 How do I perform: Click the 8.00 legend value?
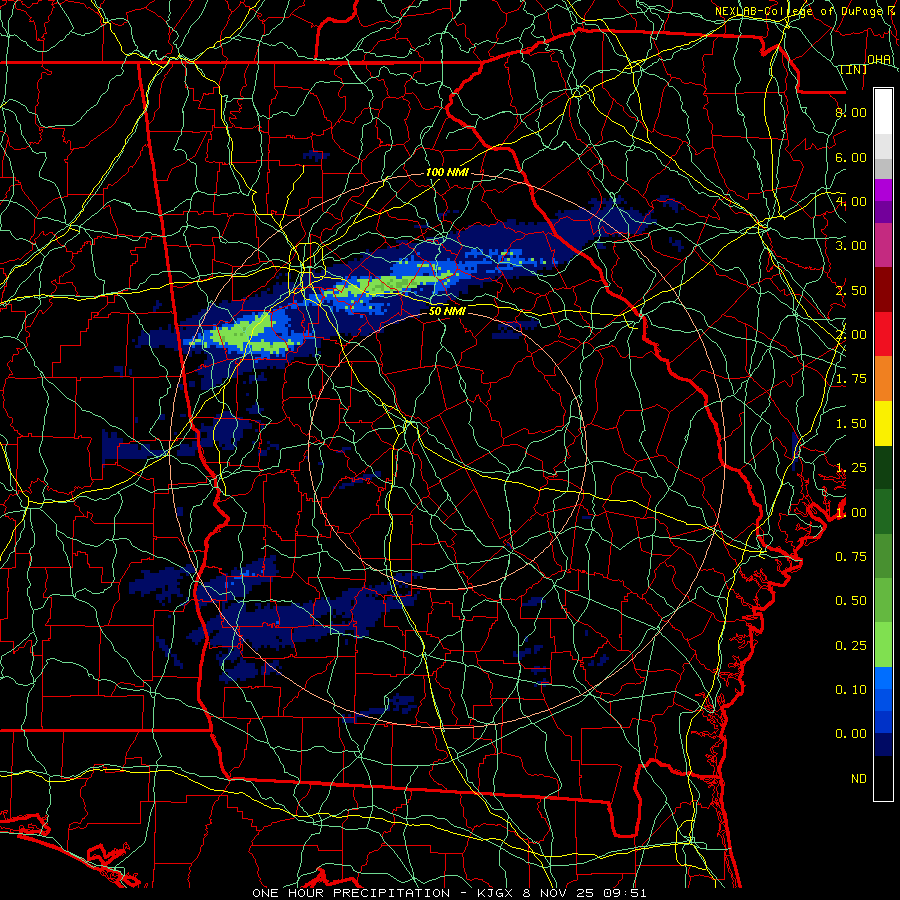(851, 112)
